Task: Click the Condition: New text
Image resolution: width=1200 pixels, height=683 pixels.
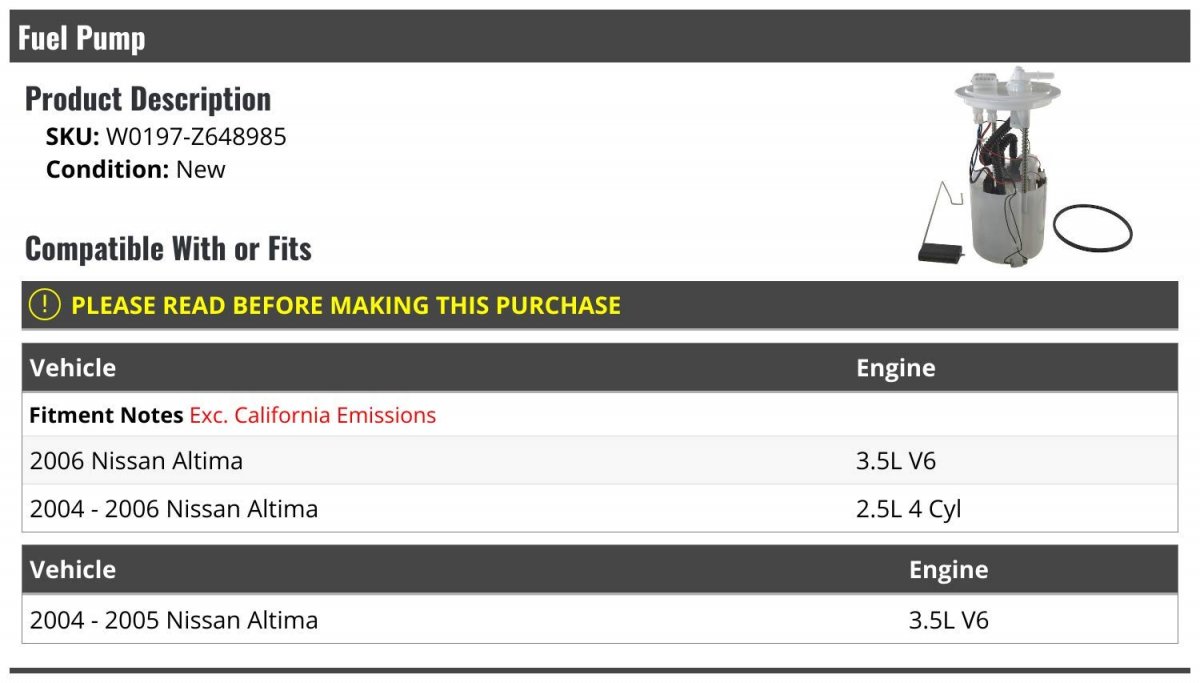Action: click(136, 169)
